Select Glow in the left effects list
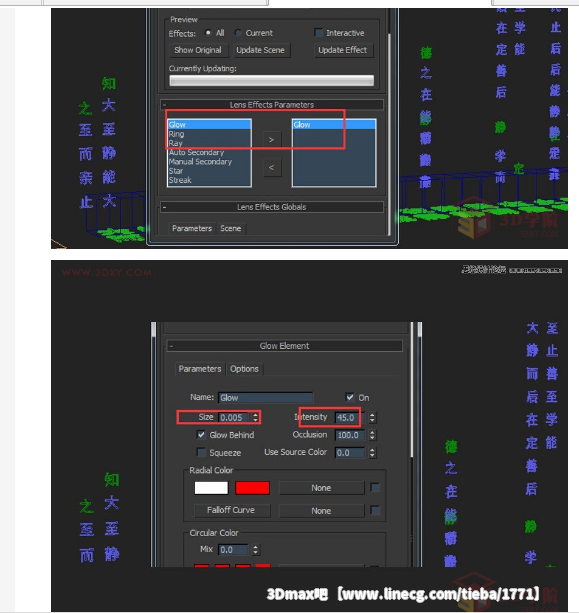Screen dimensions: 579x613 tap(209, 125)
